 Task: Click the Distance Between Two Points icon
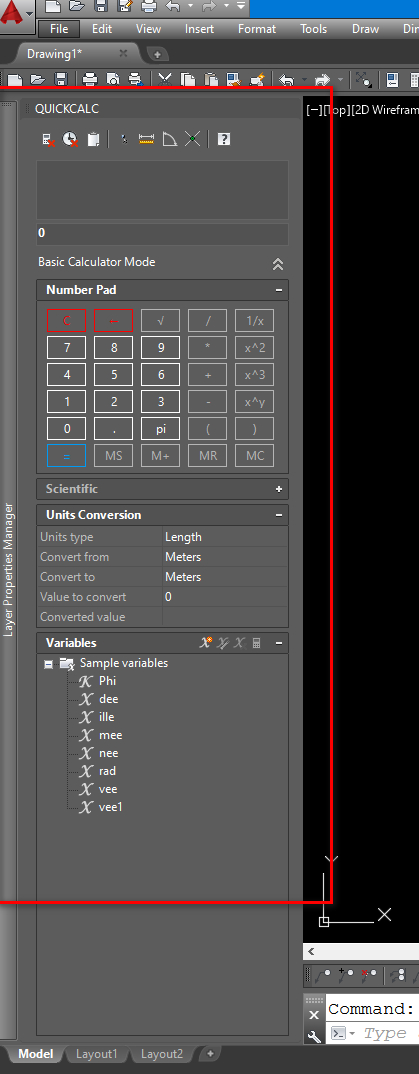(147, 140)
